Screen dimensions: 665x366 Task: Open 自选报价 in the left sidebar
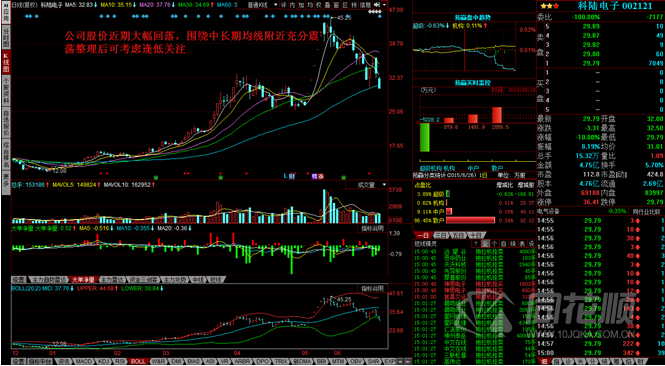[x=6, y=123]
